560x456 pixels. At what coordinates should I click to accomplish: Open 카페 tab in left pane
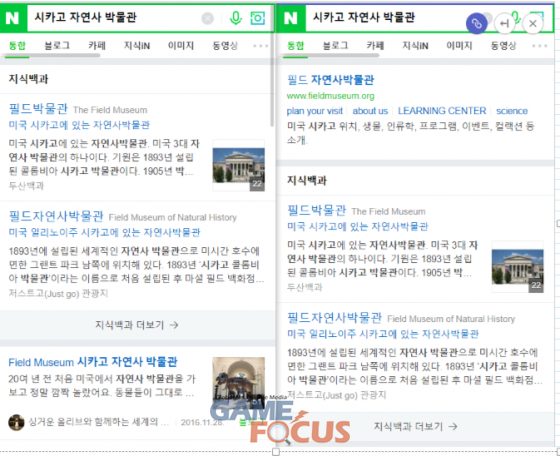97,46
